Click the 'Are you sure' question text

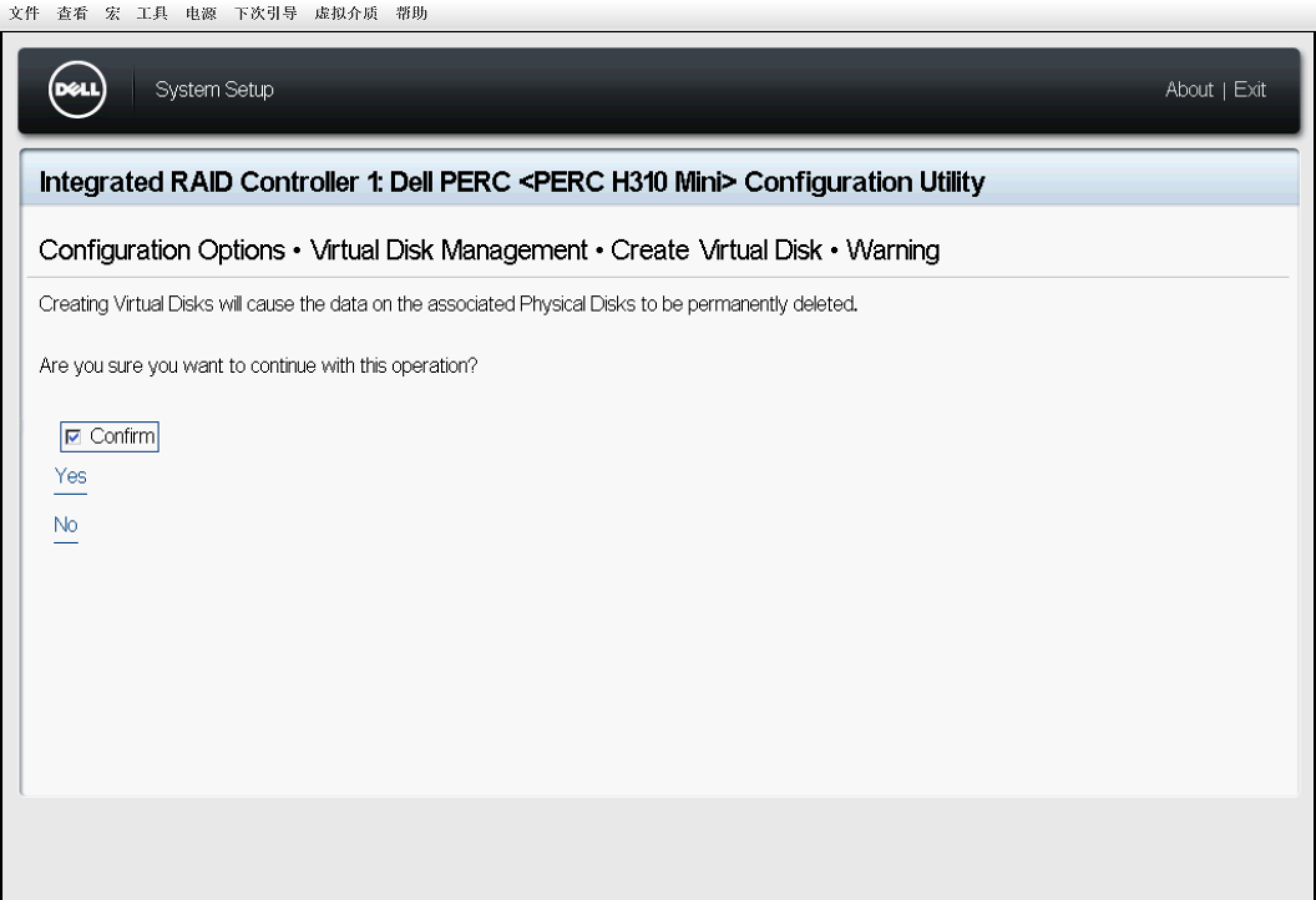tap(258, 365)
